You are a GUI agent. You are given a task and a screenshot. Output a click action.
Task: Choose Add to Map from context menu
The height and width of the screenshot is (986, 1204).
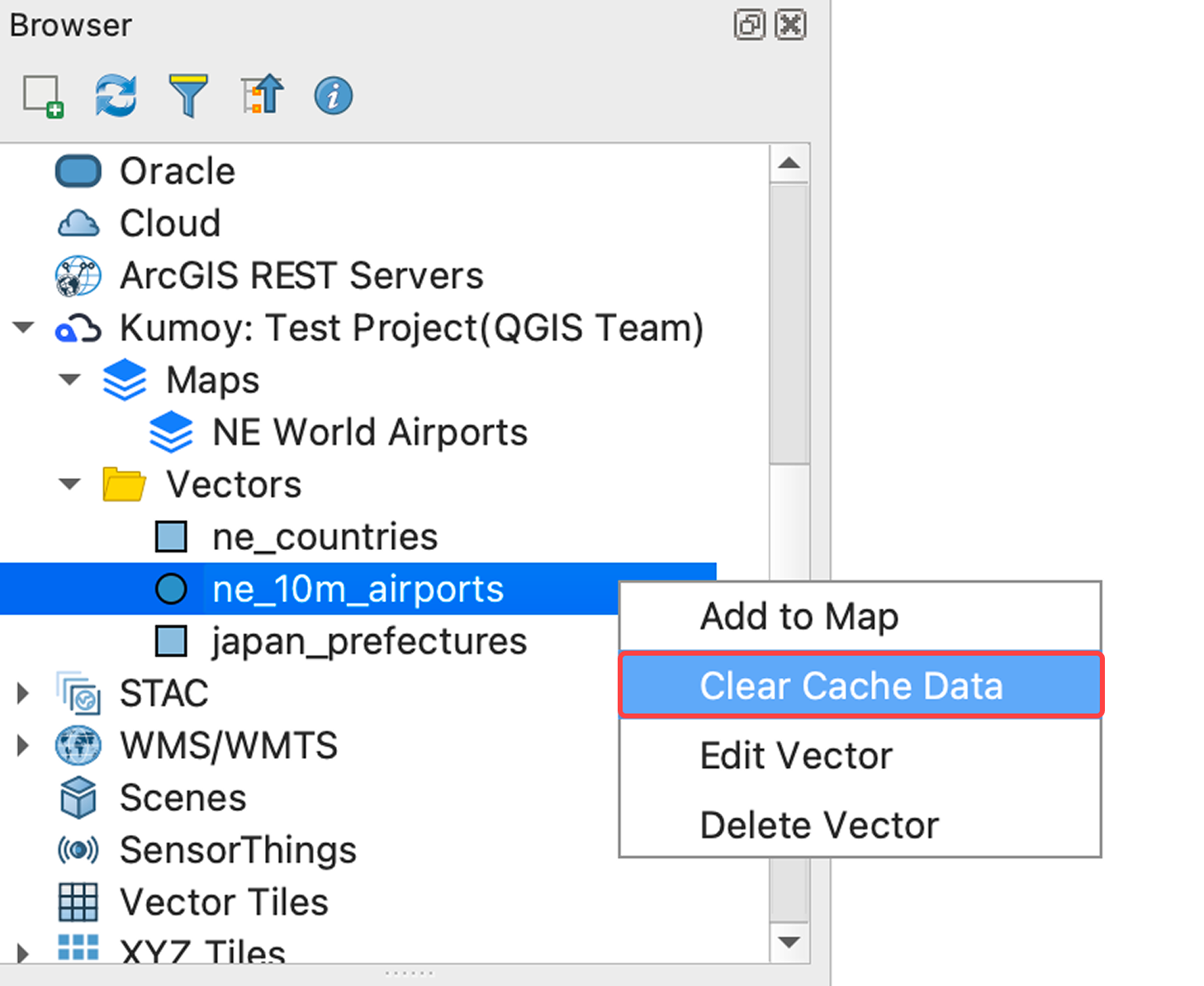pyautogui.click(x=799, y=616)
